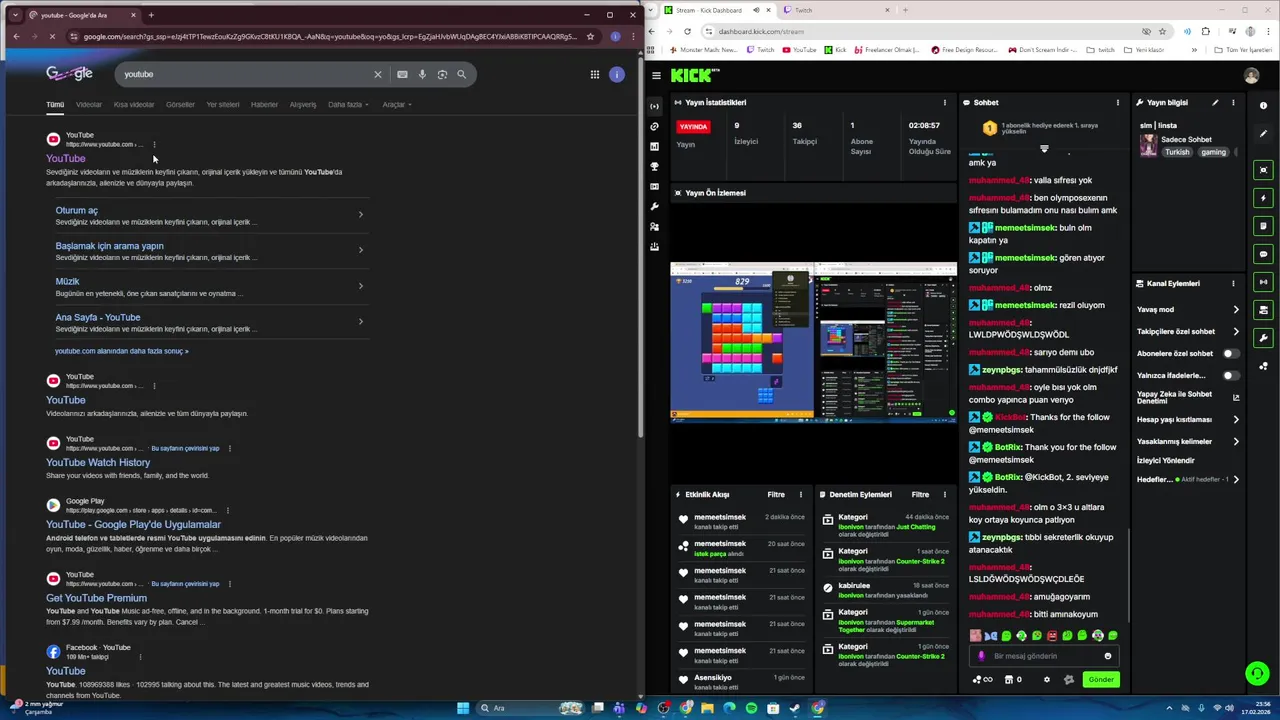Expand Hedefler row
This screenshot has height=720, width=1280.
(x=1188, y=479)
